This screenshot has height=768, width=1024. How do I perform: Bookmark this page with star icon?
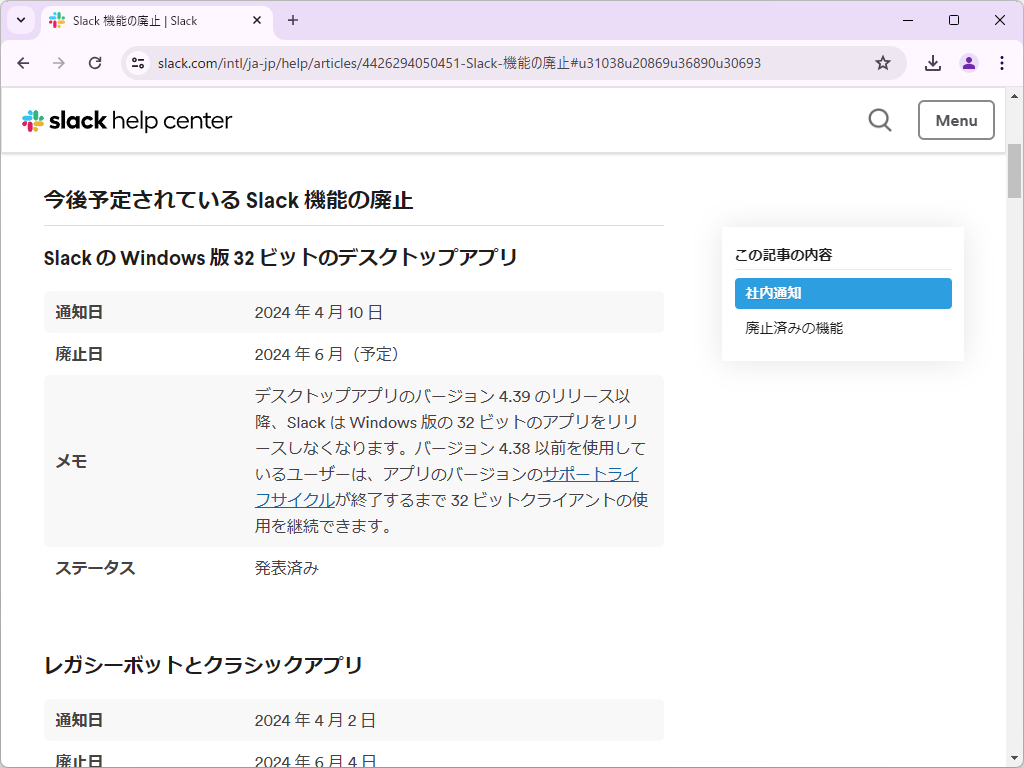coord(883,63)
